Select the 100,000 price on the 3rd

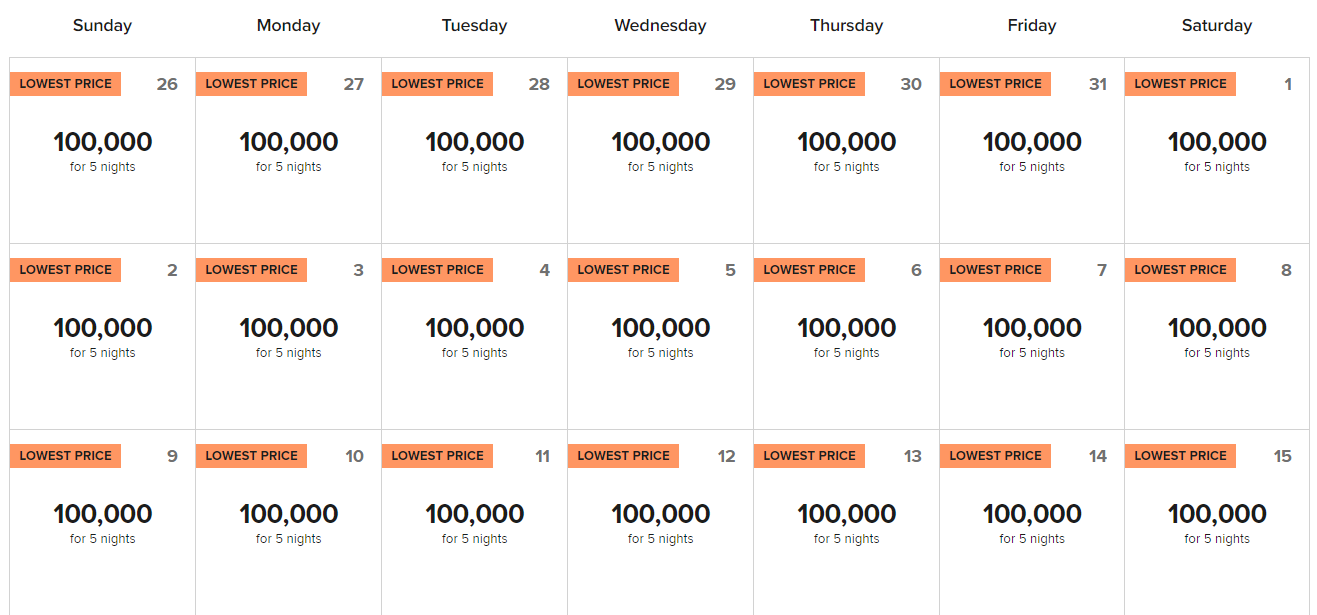tap(289, 328)
